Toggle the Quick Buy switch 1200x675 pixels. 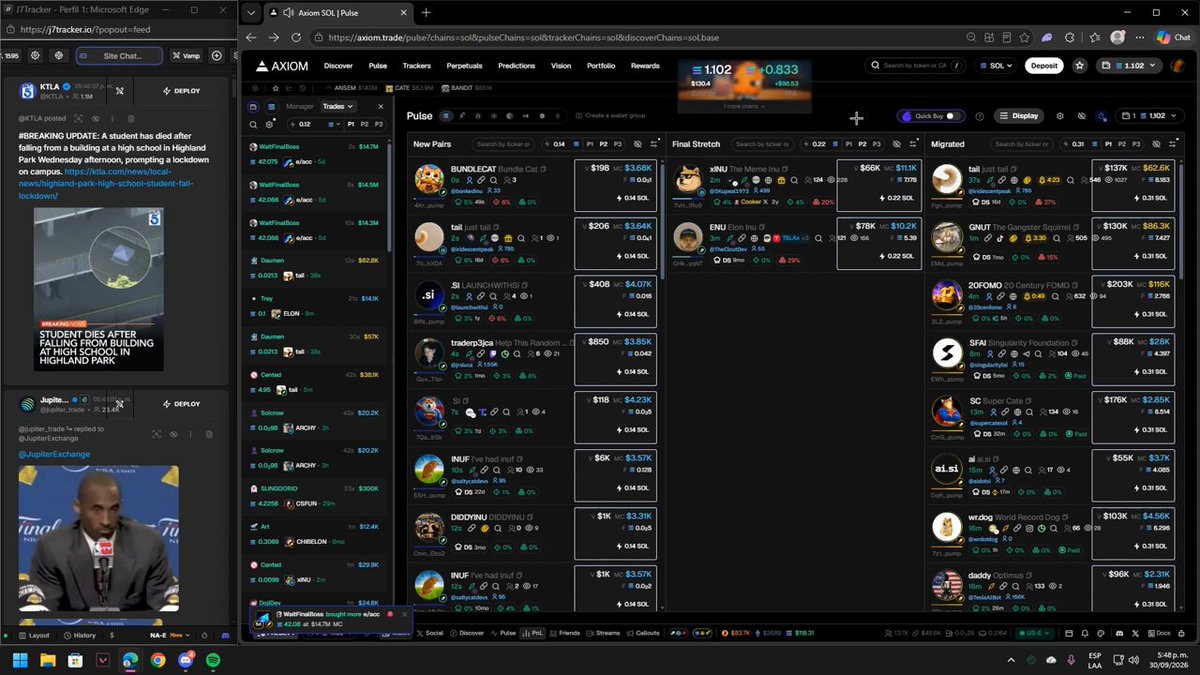[x=953, y=116]
